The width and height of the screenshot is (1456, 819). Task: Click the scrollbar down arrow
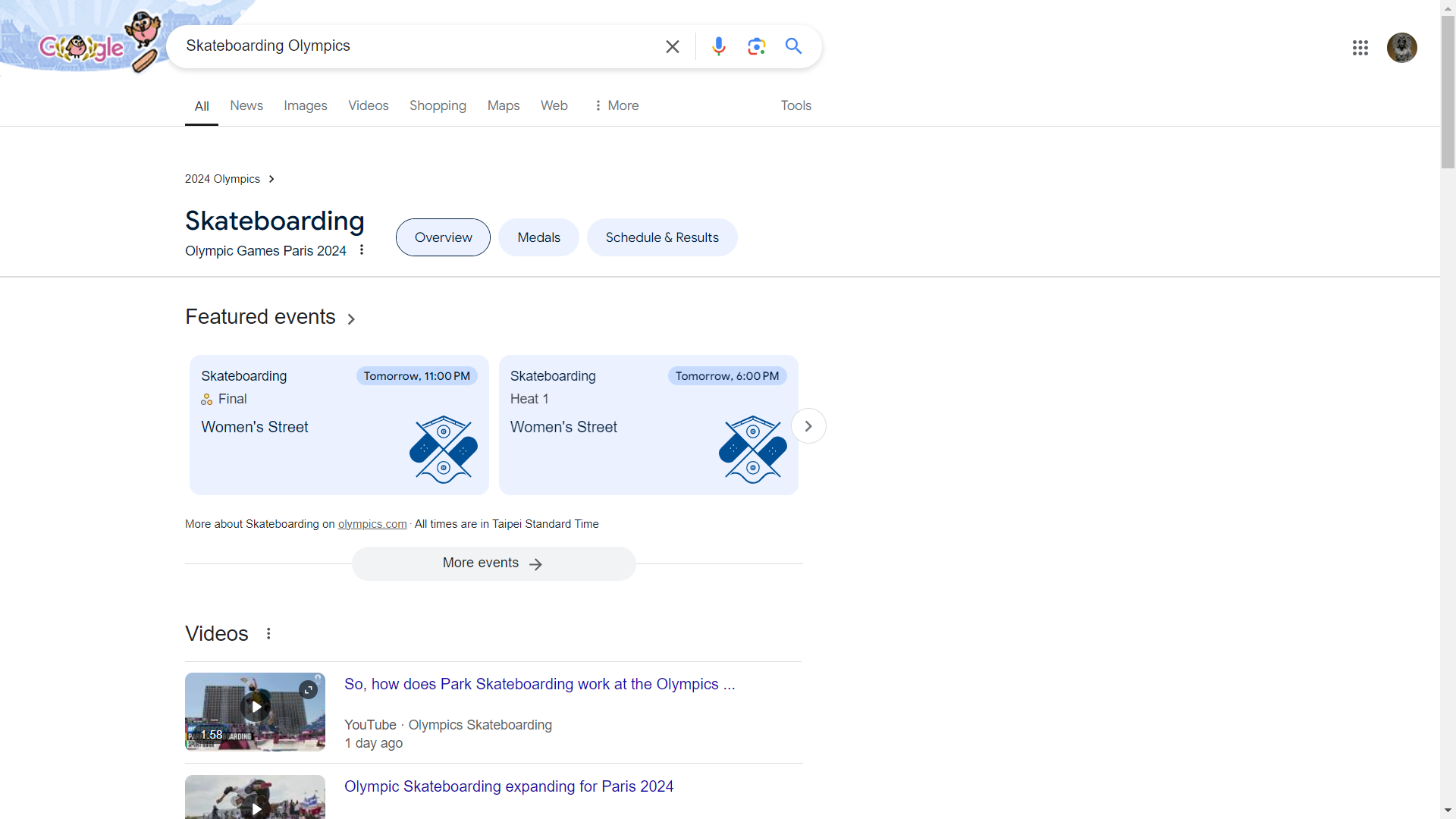point(1448,811)
